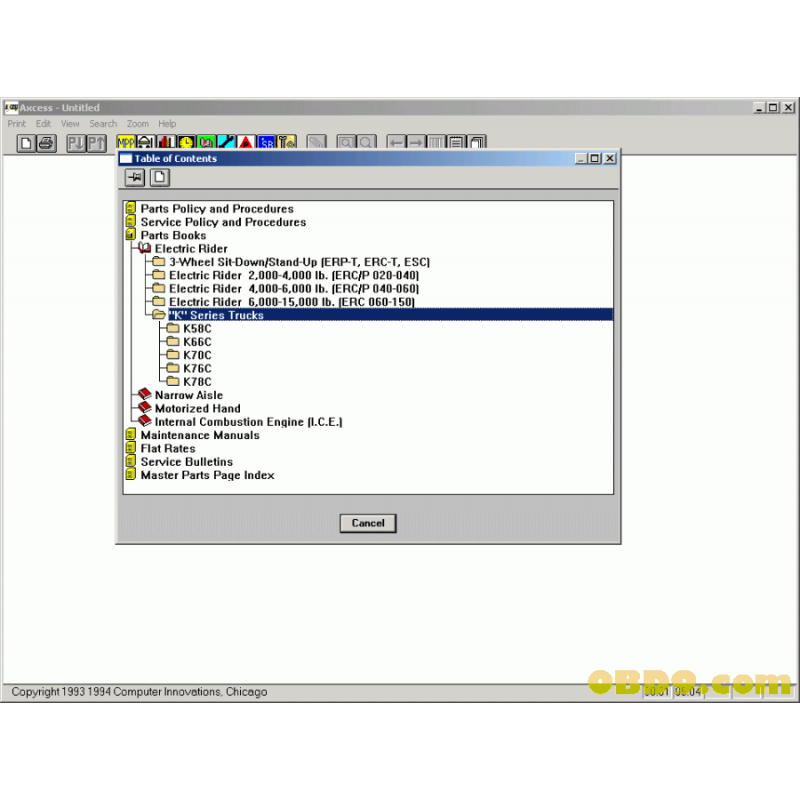
Task: Click the greyed paperclip toolbar icon
Action: pyautogui.click(x=316, y=142)
